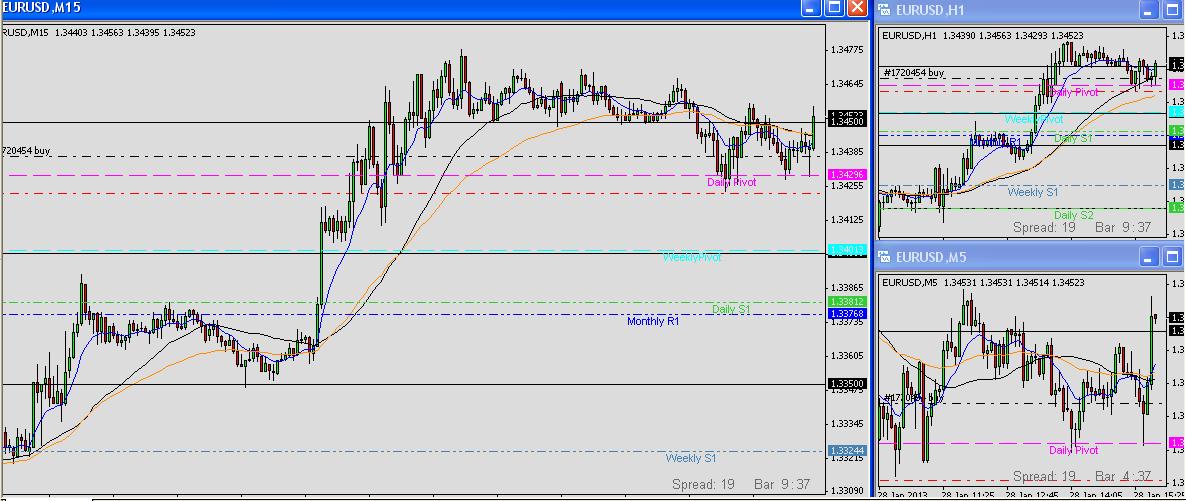Viewport: 1186px width, 501px height.
Task: Click the Daily S2 label in H1 chart
Action: pyautogui.click(x=1074, y=215)
